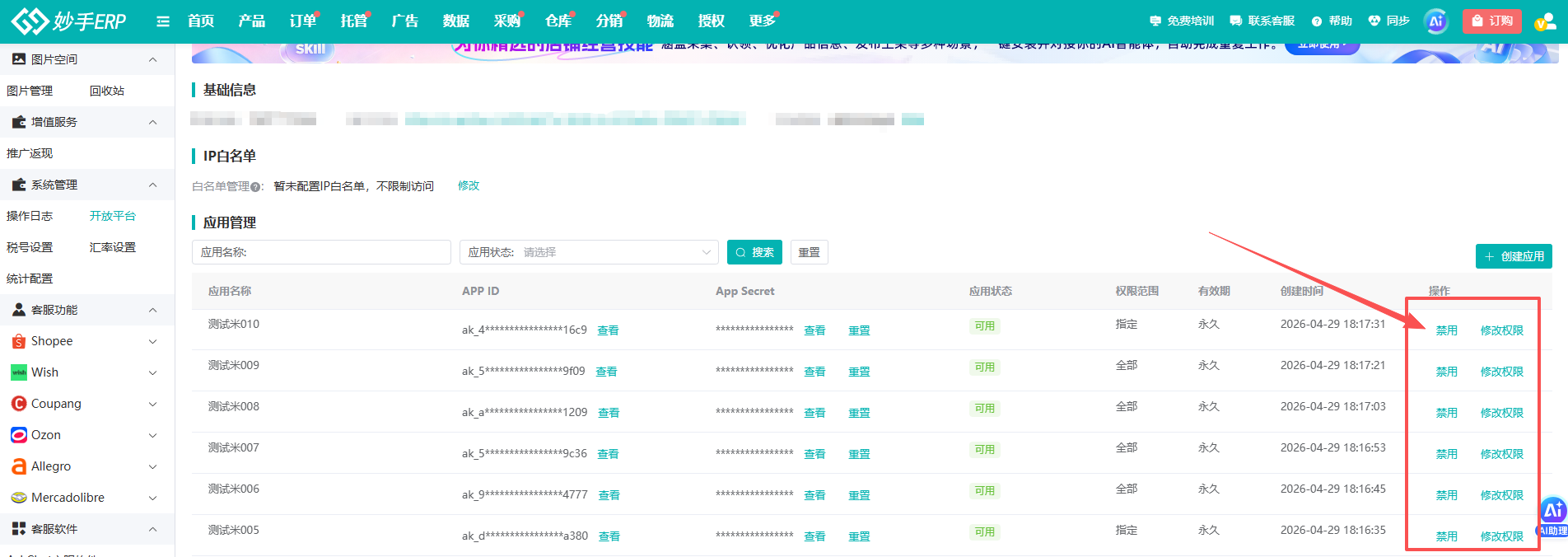Open 图片管理 in sidebar
This screenshot has width=1568, height=557.
[30, 91]
